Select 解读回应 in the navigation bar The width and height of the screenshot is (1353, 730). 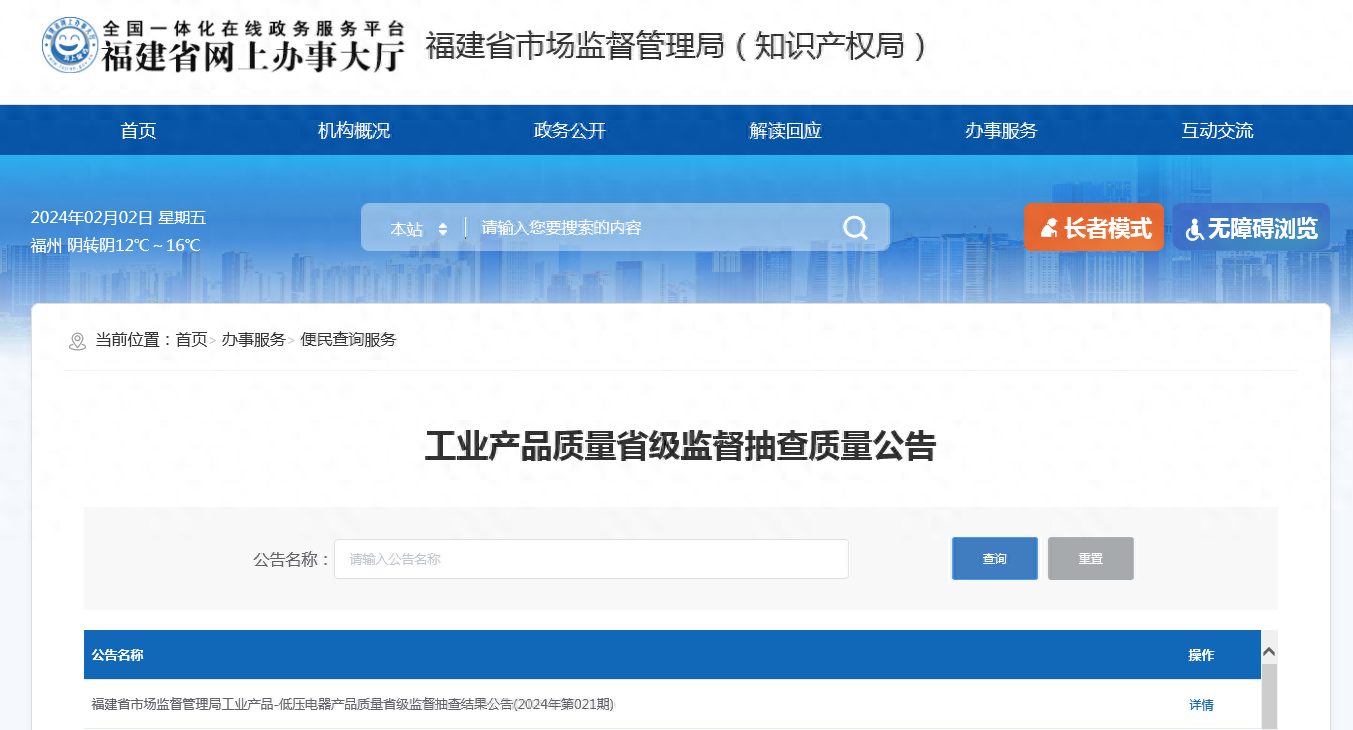[785, 131]
